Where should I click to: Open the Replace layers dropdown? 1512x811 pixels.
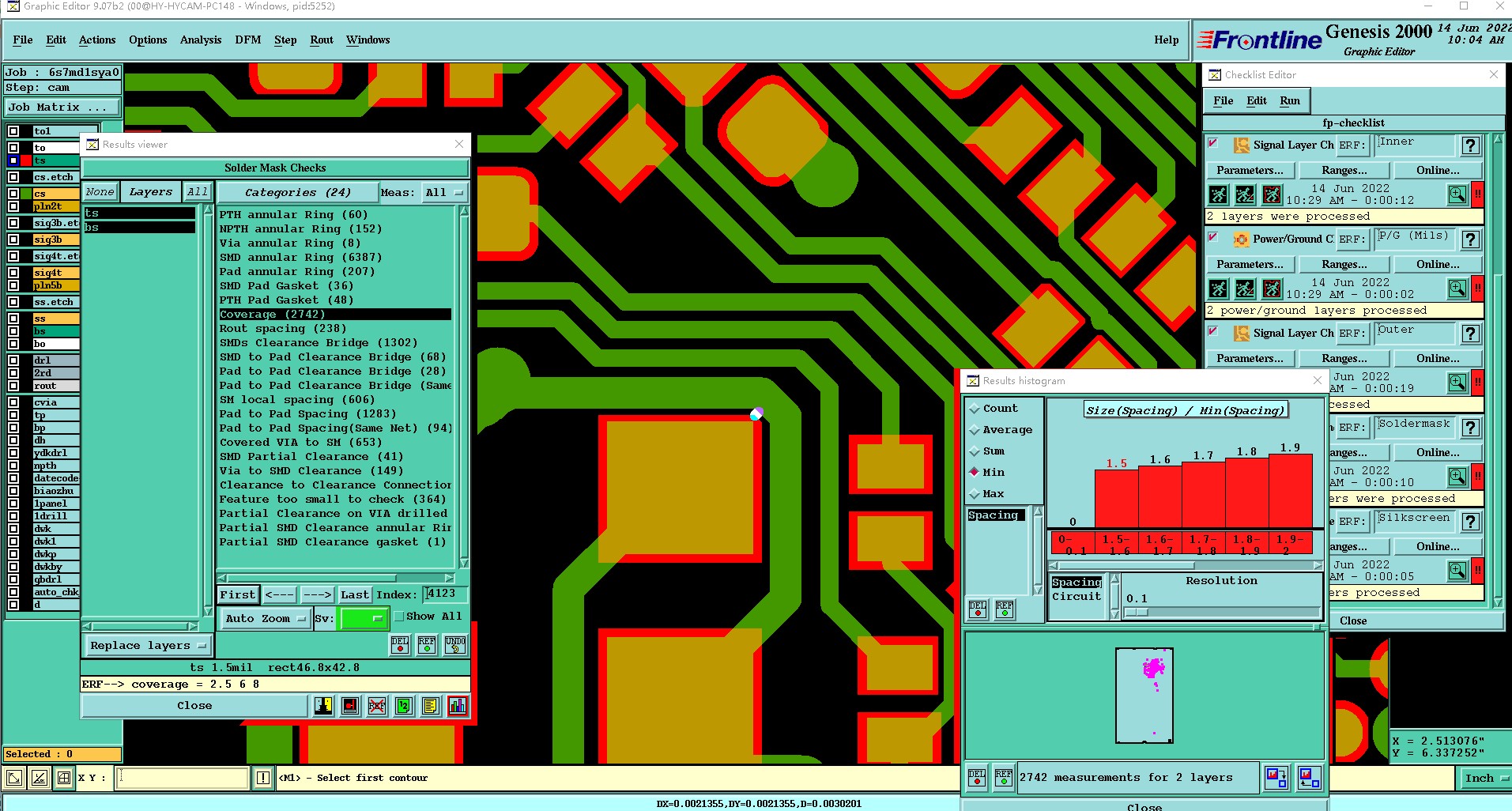pos(148,646)
